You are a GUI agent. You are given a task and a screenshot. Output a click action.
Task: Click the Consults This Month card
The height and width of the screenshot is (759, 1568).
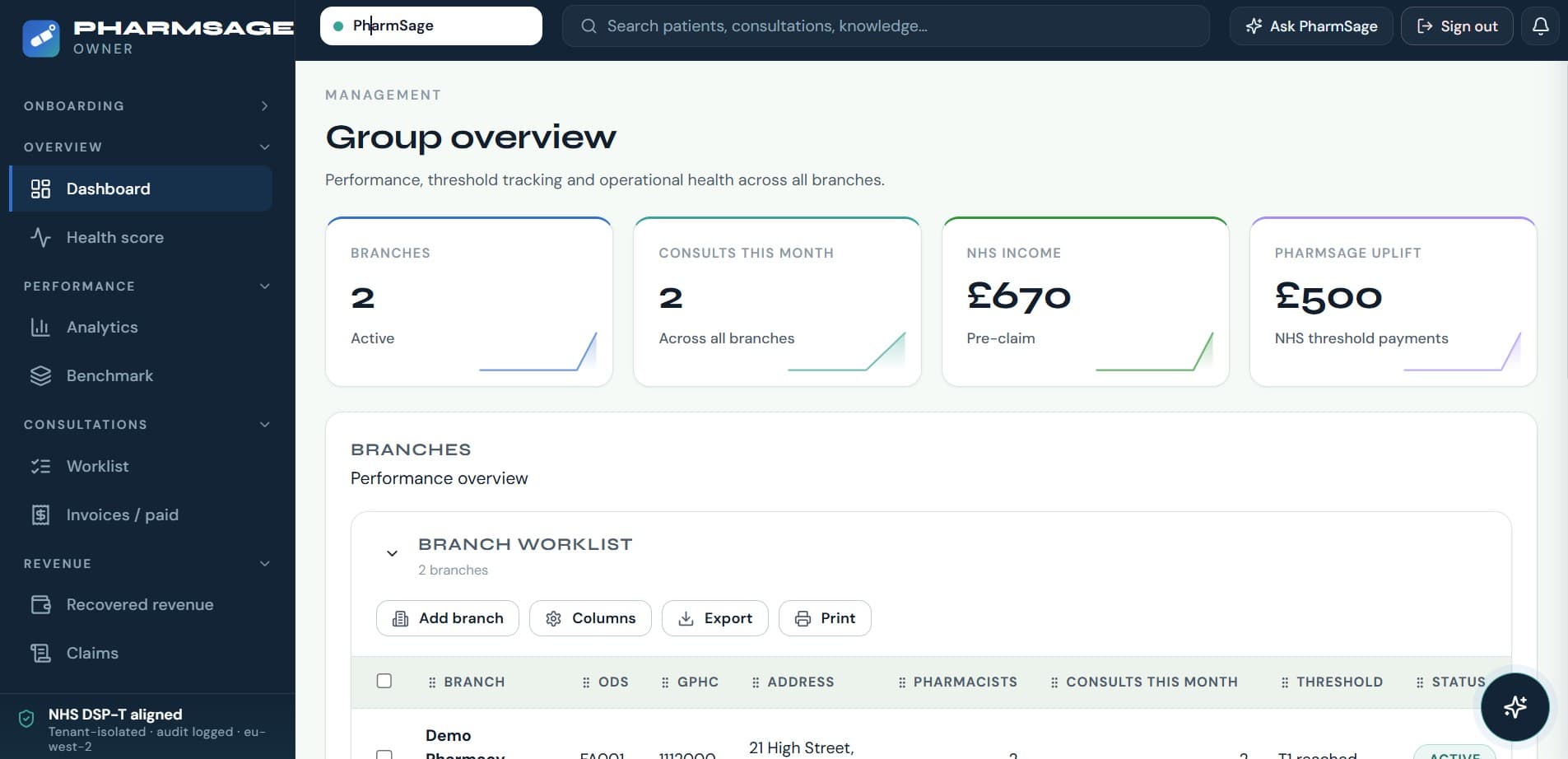pos(777,301)
